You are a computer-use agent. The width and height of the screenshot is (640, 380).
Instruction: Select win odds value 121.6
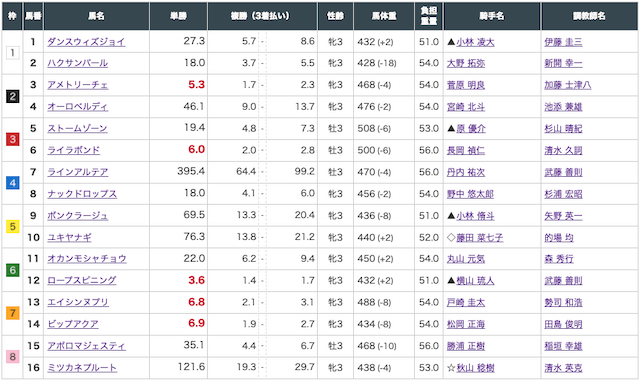[191, 367]
